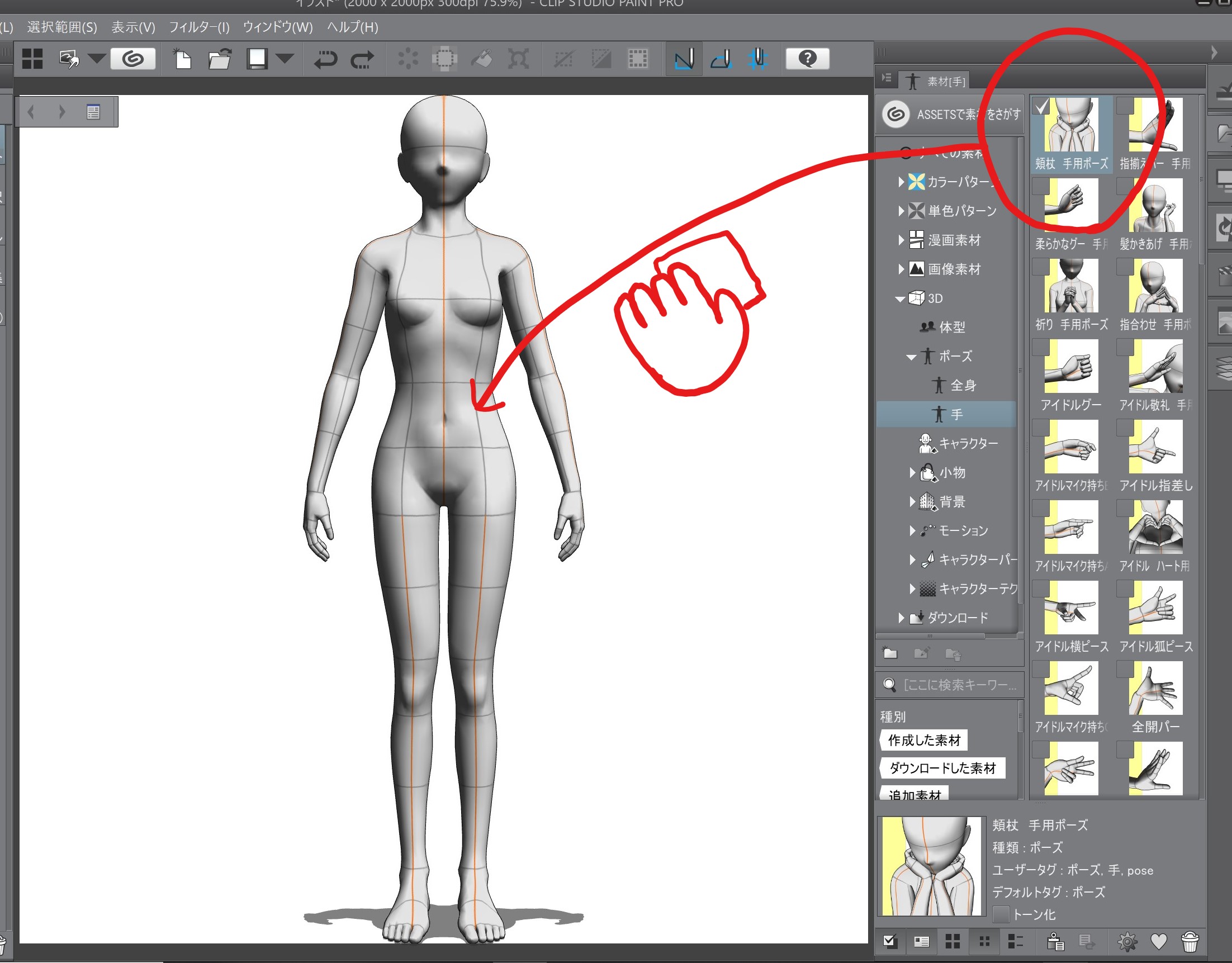Open the フィルター(I) menu
1232x963 pixels.
pos(199,27)
